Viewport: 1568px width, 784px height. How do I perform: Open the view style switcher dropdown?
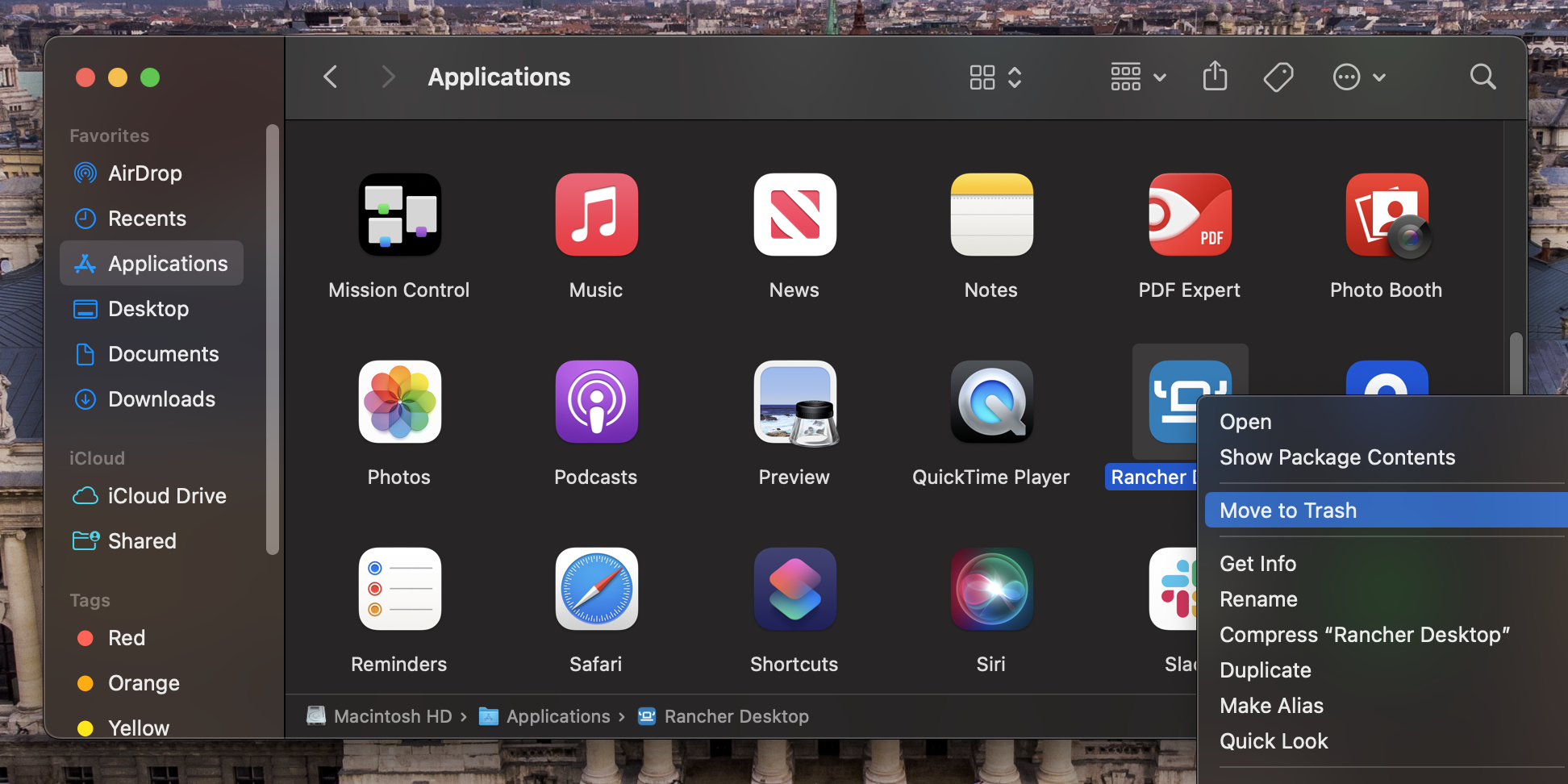[x=994, y=77]
